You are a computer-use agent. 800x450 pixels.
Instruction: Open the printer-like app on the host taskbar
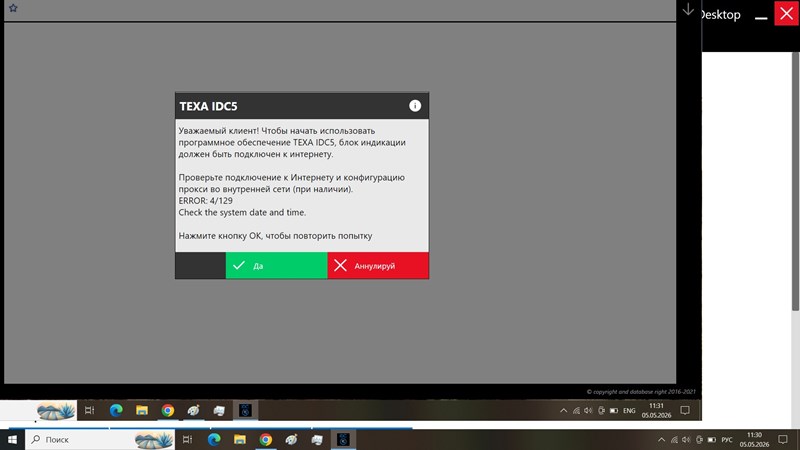click(317, 439)
